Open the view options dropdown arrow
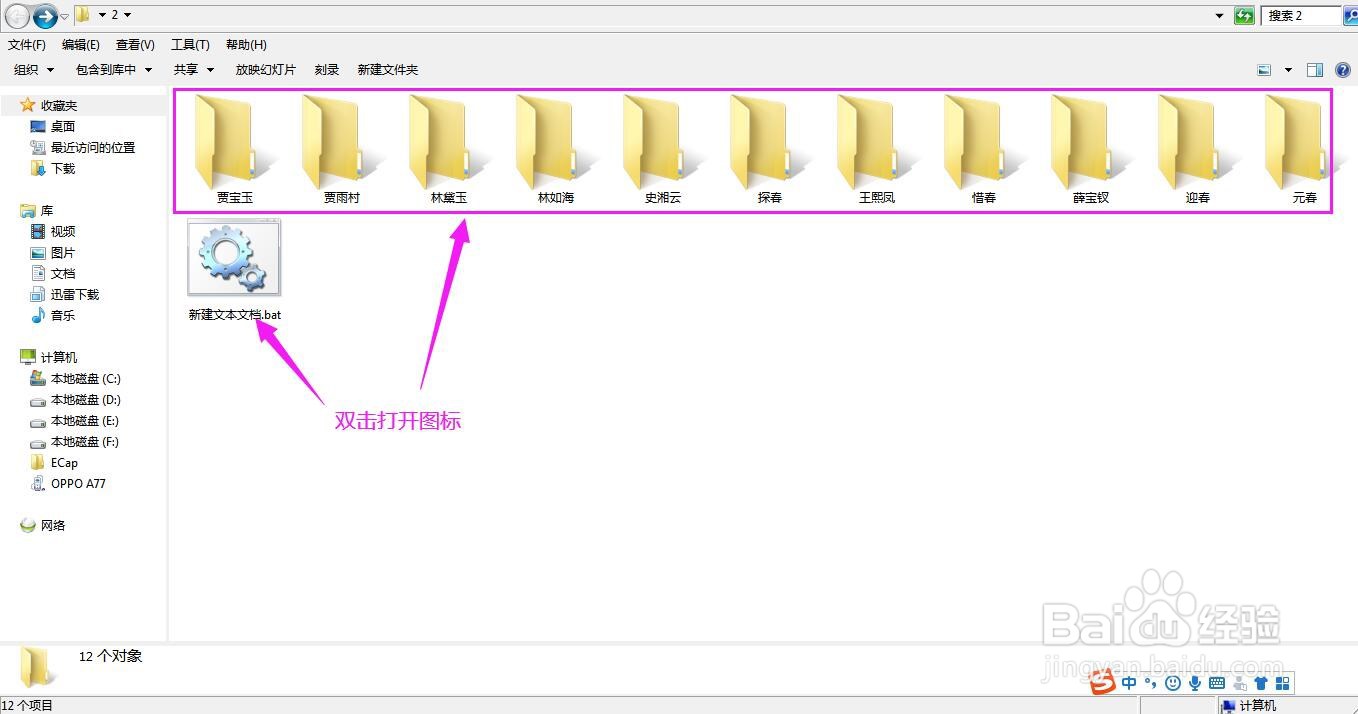 click(x=1288, y=70)
